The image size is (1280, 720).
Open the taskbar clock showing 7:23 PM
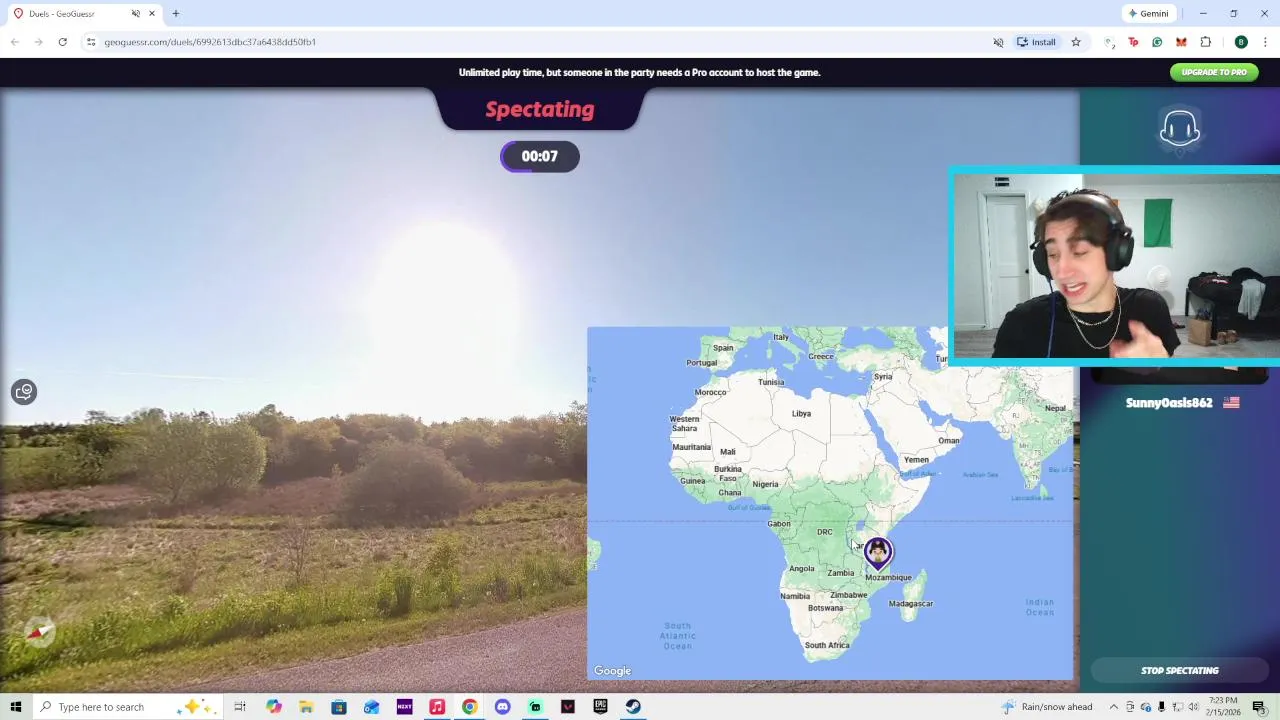pos(1222,707)
